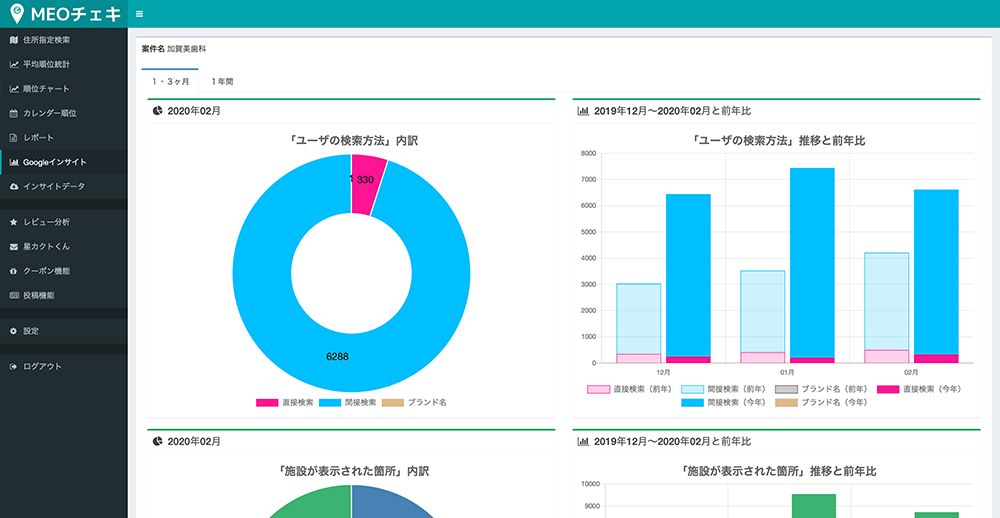This screenshot has width=1000, height=518.
Task: Open 設定 settings page
Action: tap(64, 331)
